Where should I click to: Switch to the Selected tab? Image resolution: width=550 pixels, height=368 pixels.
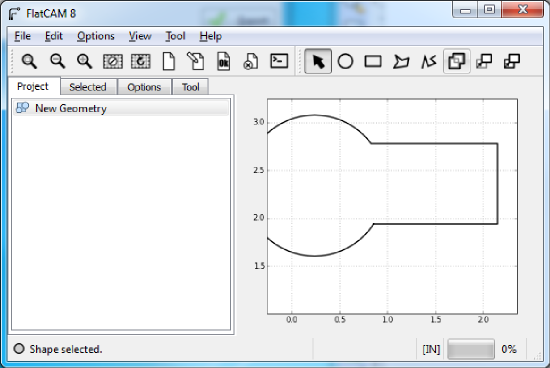[88, 87]
